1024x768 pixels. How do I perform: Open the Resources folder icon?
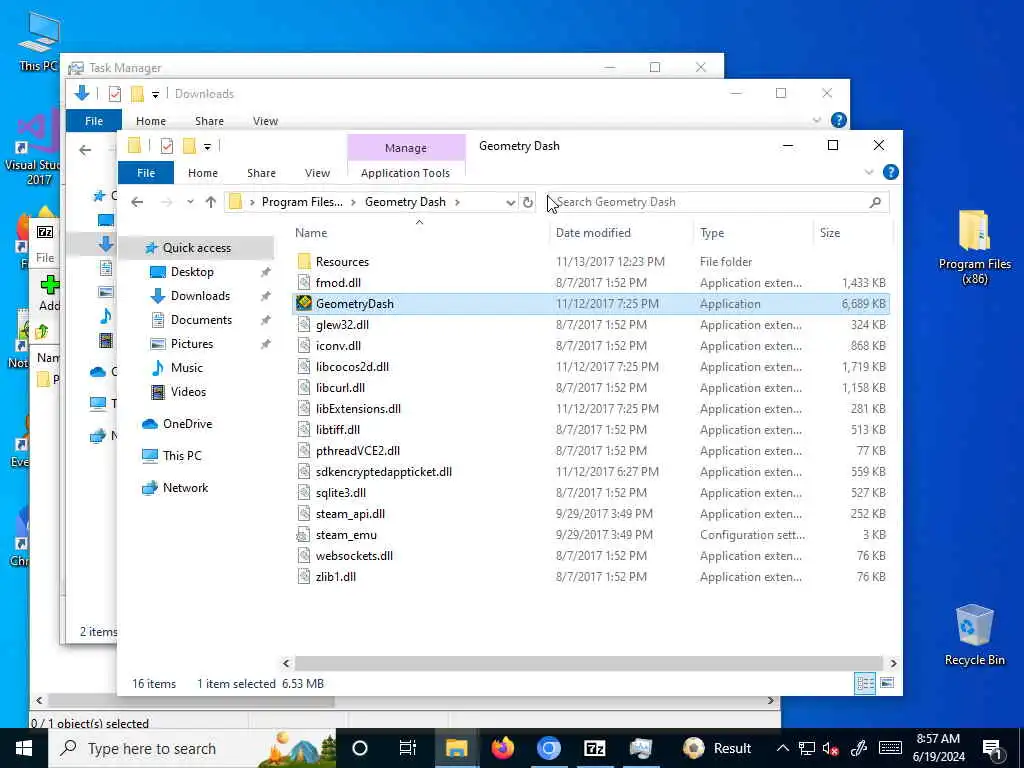[304, 261]
